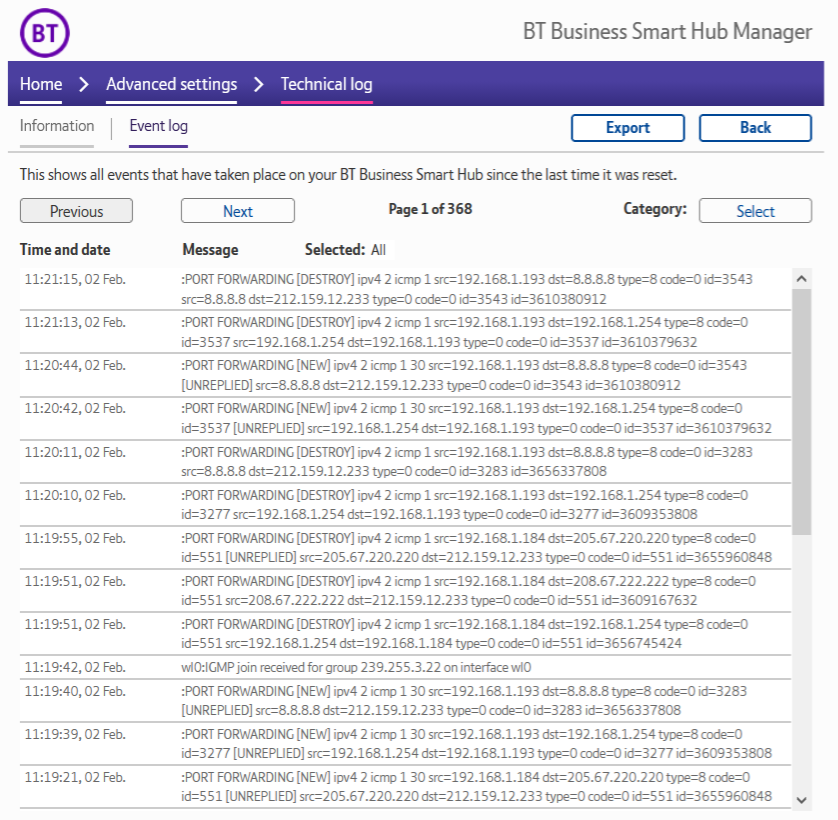Load the Next page of events
Image resolution: width=838 pixels, height=820 pixels.
pos(237,211)
